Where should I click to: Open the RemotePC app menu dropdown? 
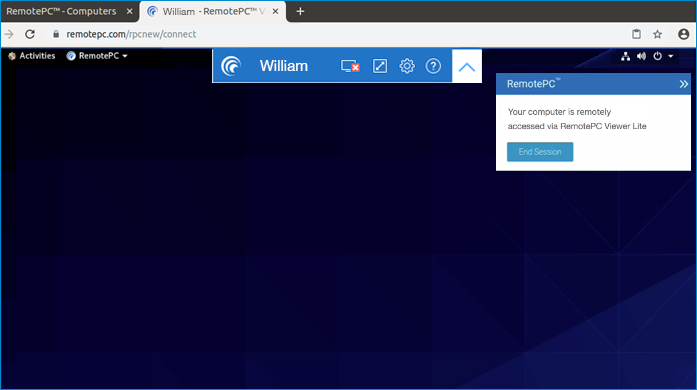tap(97, 56)
